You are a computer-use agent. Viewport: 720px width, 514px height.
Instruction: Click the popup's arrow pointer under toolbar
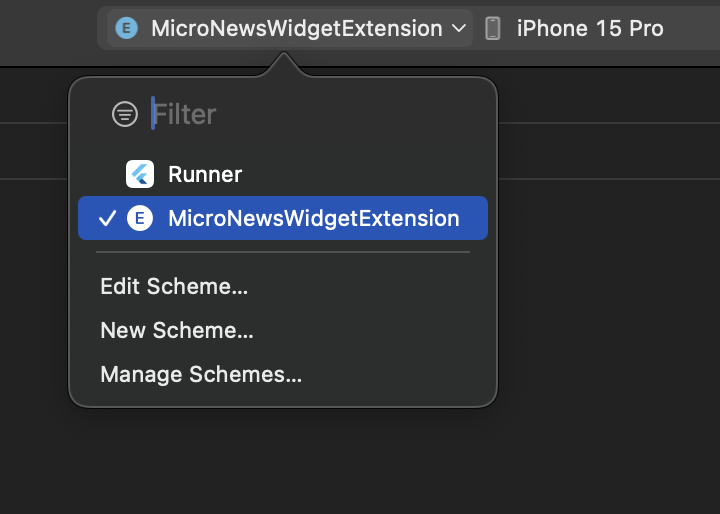click(x=283, y=65)
